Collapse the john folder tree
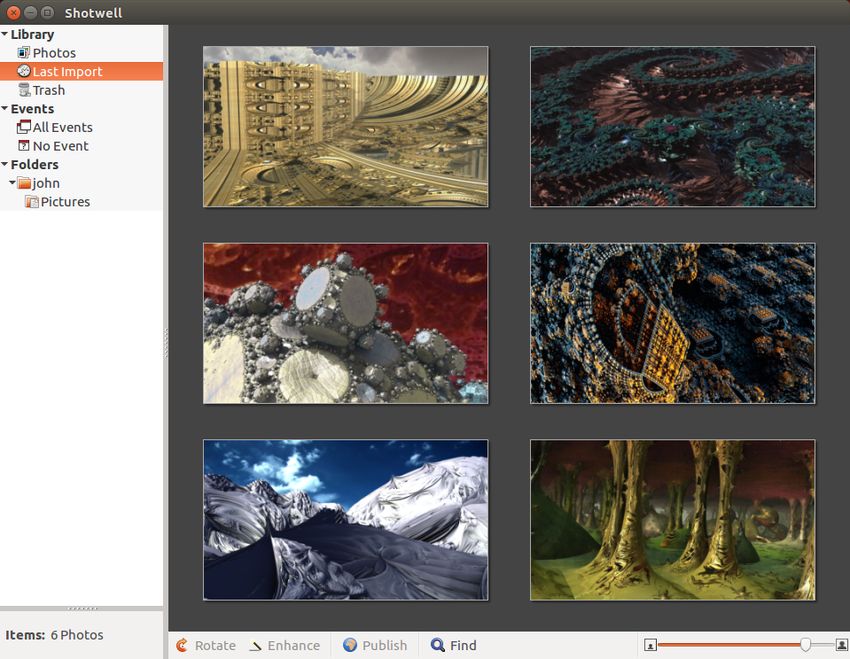 [12, 183]
